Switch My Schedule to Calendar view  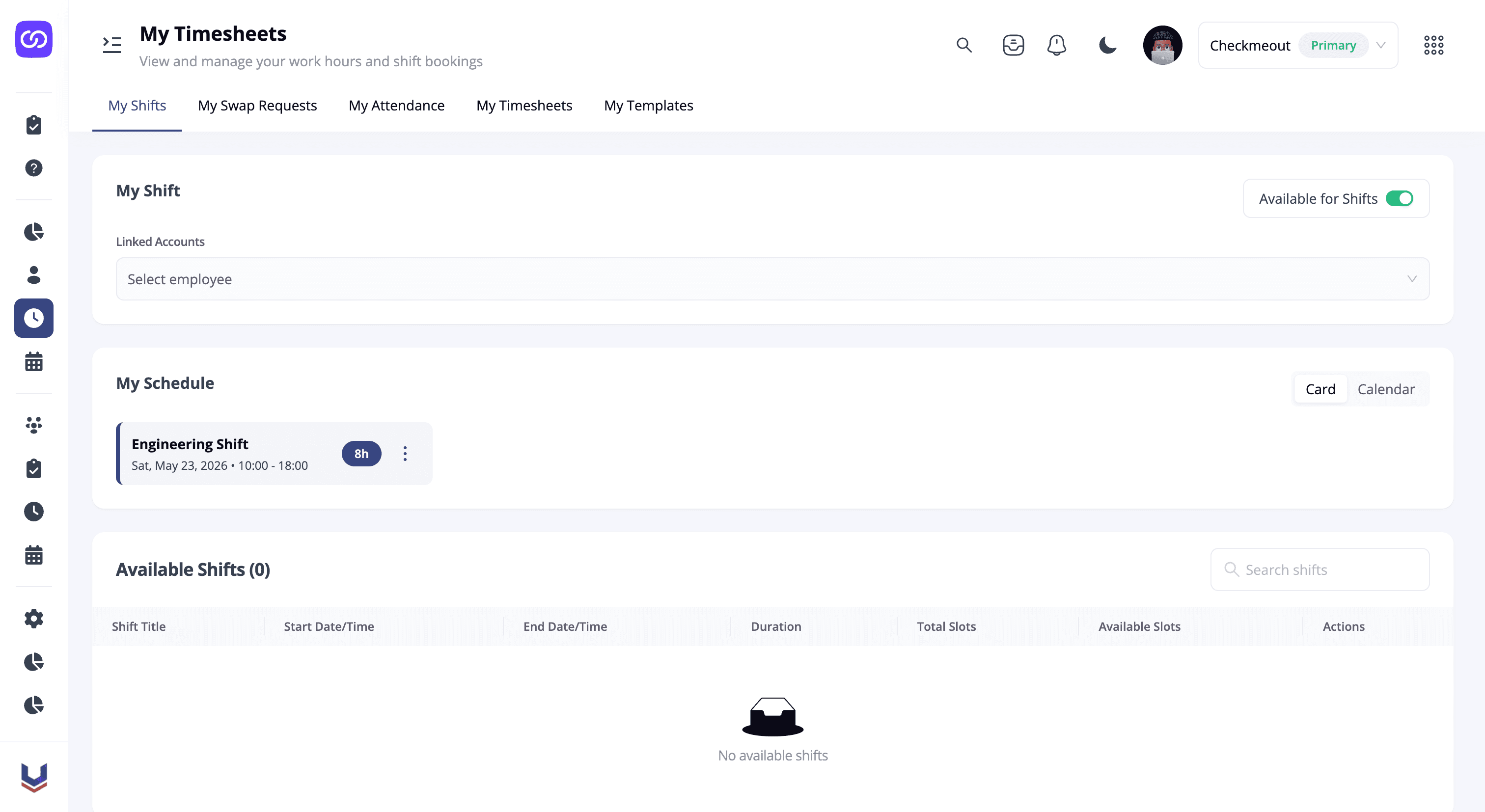[1386, 389]
